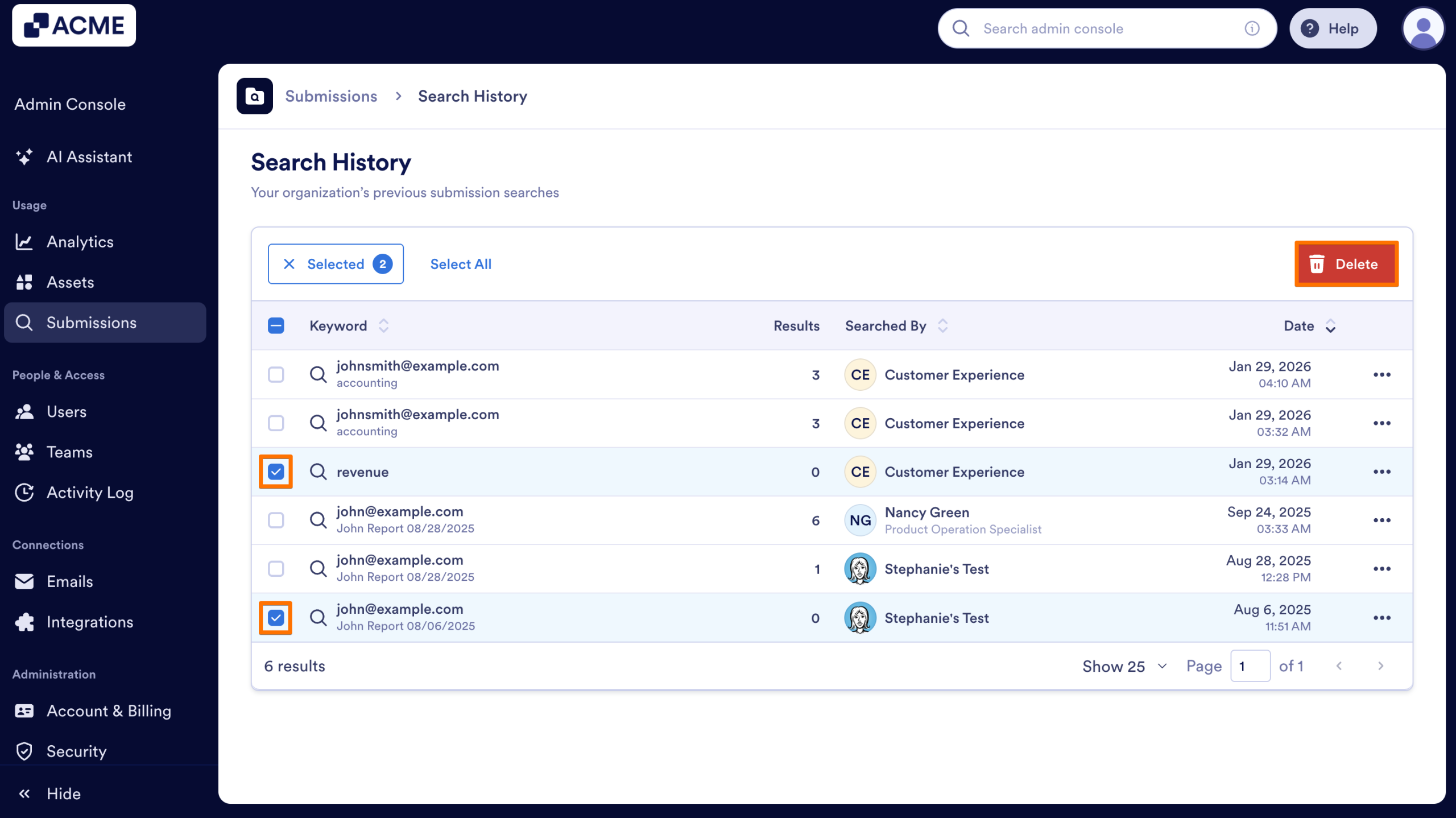
Task: Click the Delete button
Action: 1347,263
